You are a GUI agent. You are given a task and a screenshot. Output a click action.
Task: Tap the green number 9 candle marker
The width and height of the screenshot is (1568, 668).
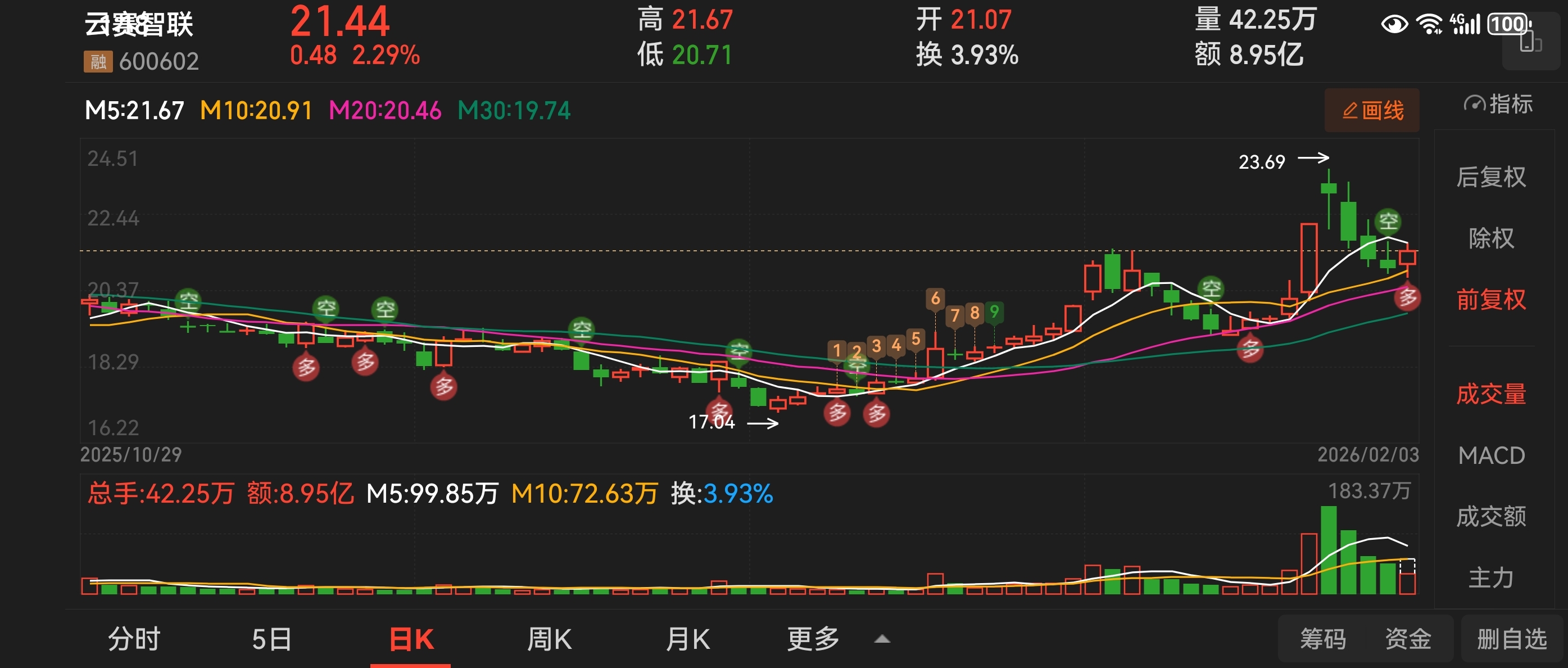tap(994, 312)
